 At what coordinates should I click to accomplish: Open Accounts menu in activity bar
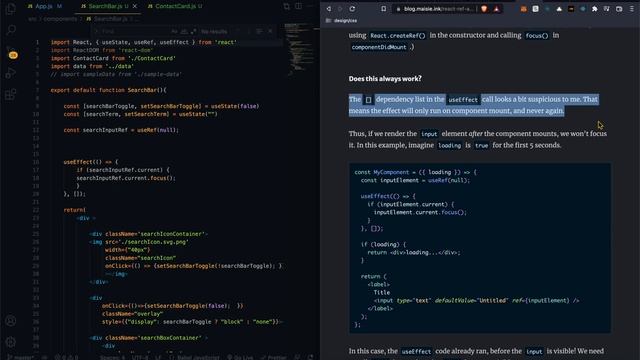[x=11, y=321]
